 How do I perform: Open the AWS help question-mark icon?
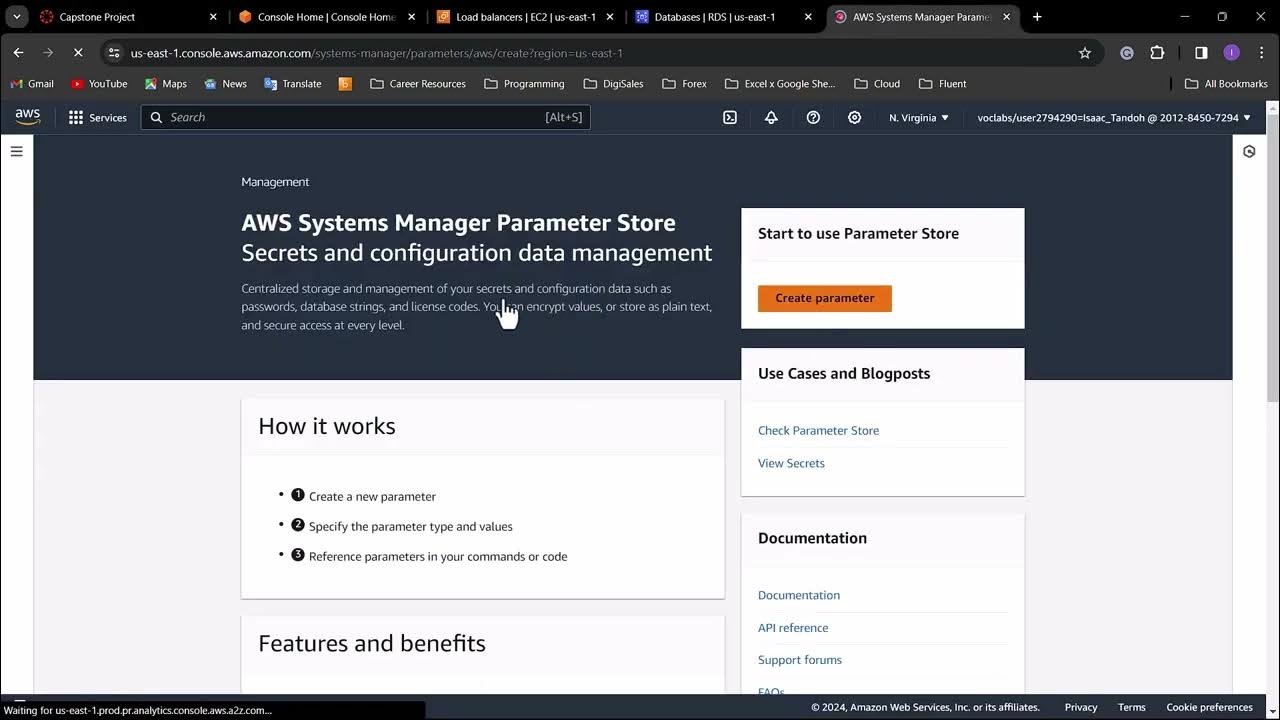813,117
